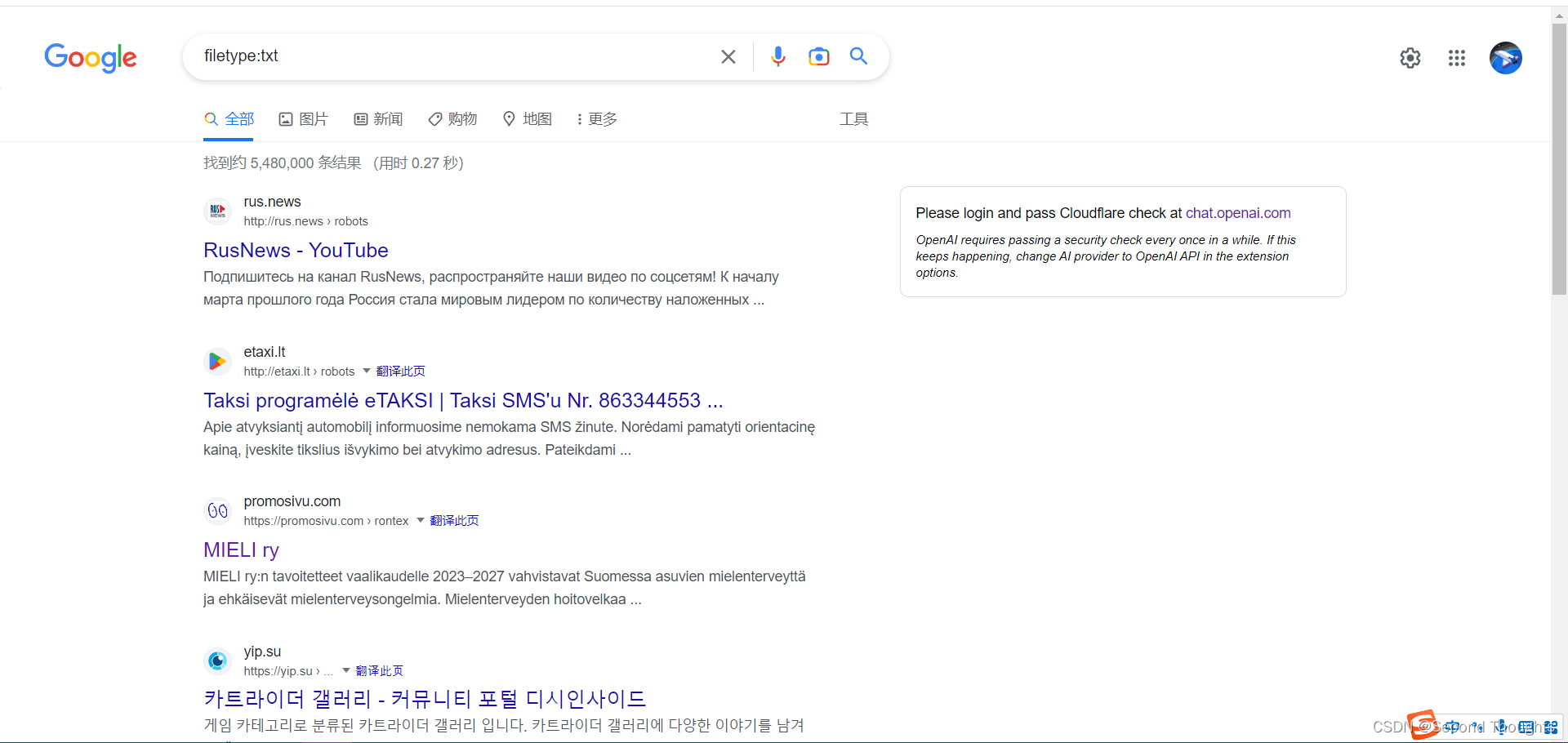The width and height of the screenshot is (1568, 743).
Task: Click the etaxi.lt site name
Action: tap(265, 352)
